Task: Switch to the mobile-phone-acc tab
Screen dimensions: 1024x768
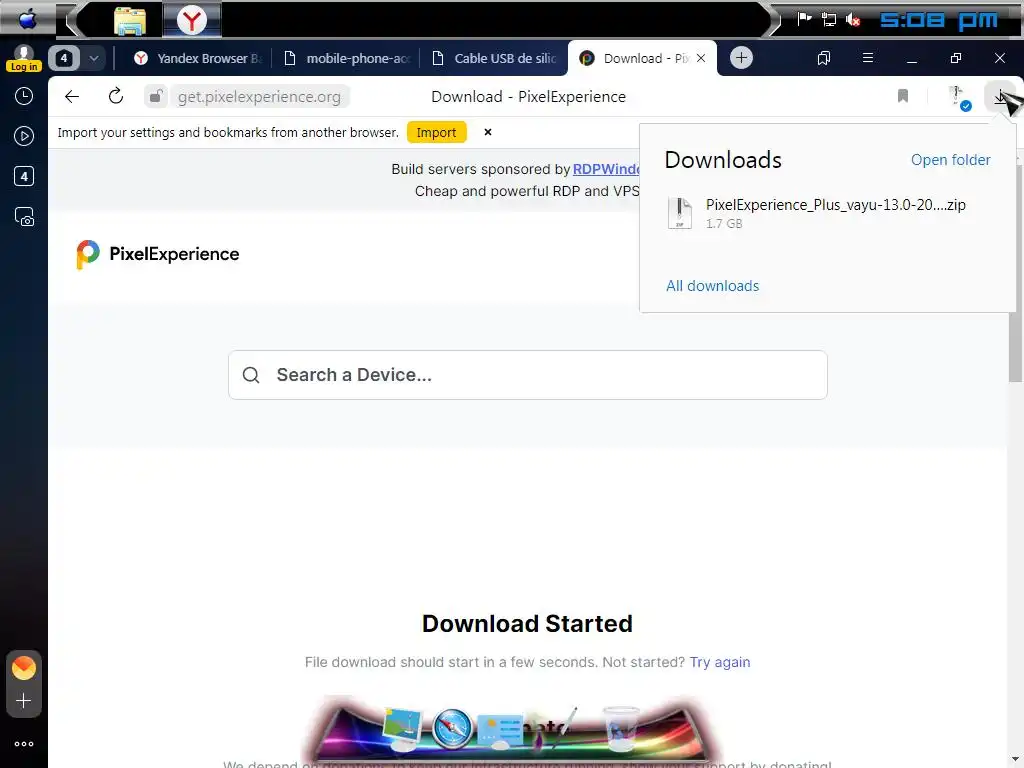Action: [346, 58]
